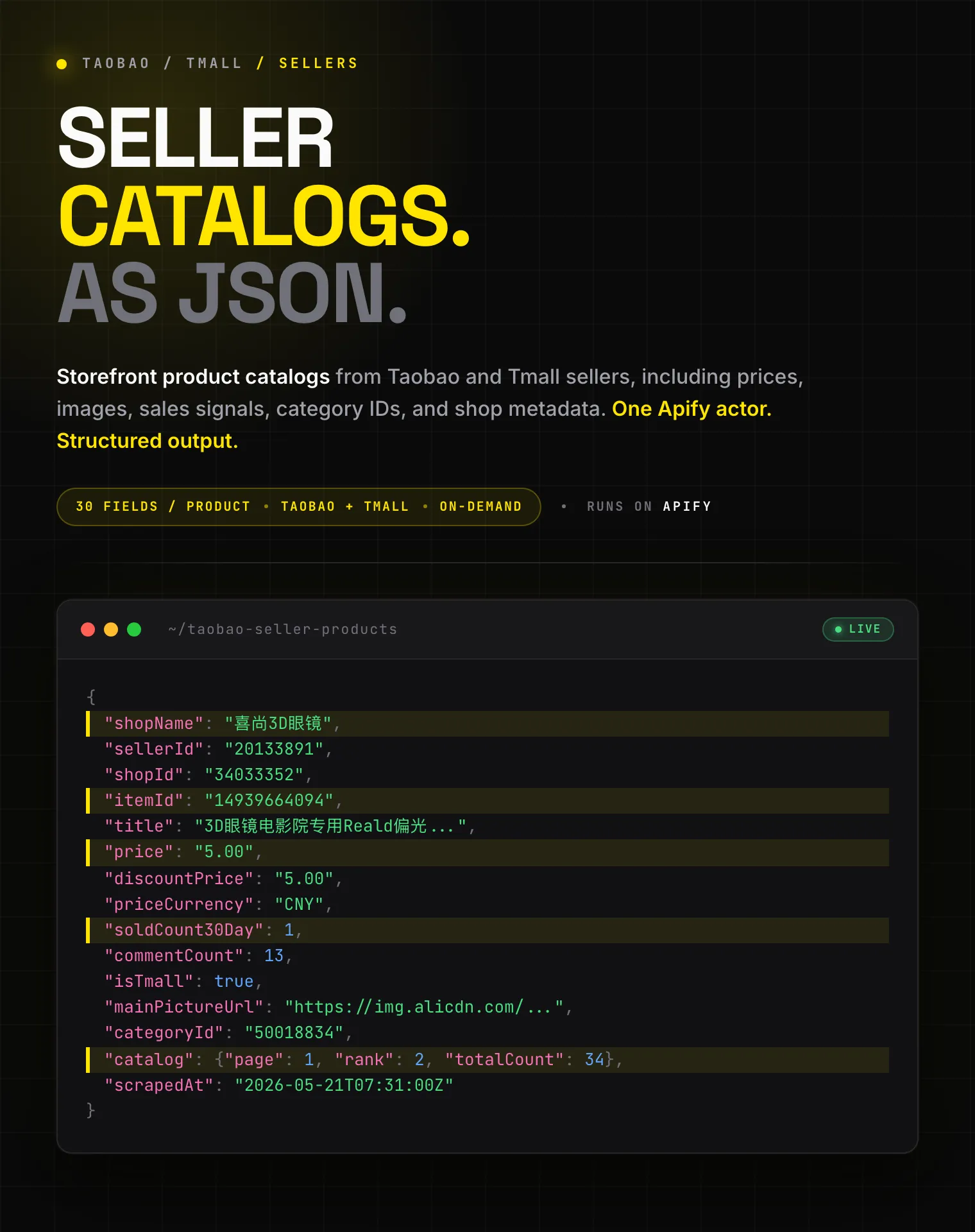This screenshot has width=975, height=1232.
Task: Select the "shopName" JSON line
Action: pos(487,724)
